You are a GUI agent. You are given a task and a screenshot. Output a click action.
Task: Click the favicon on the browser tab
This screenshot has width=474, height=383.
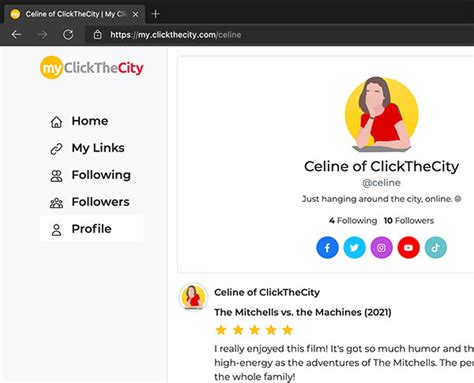coord(15,14)
